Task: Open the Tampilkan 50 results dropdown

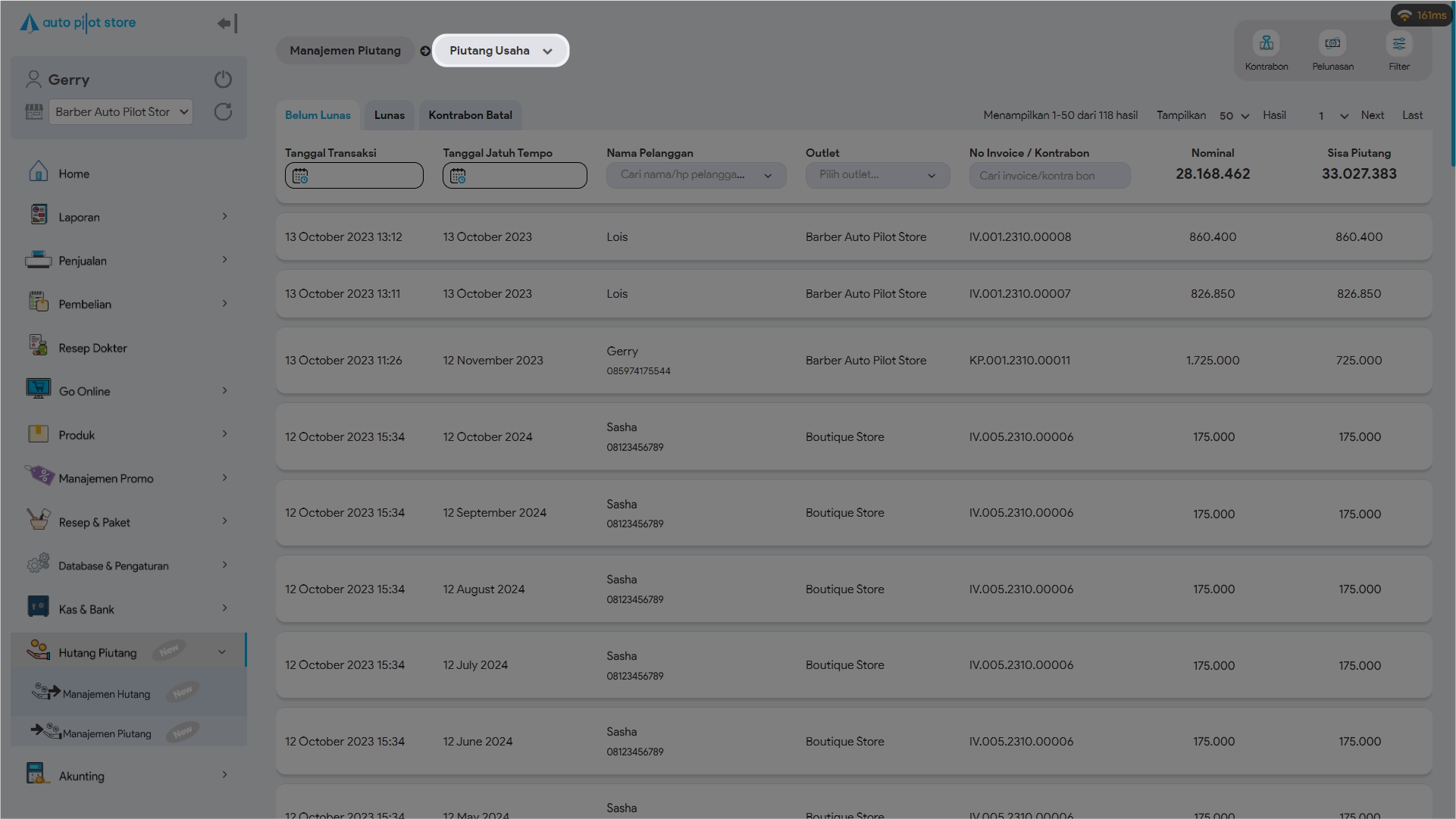Action: click(1234, 116)
